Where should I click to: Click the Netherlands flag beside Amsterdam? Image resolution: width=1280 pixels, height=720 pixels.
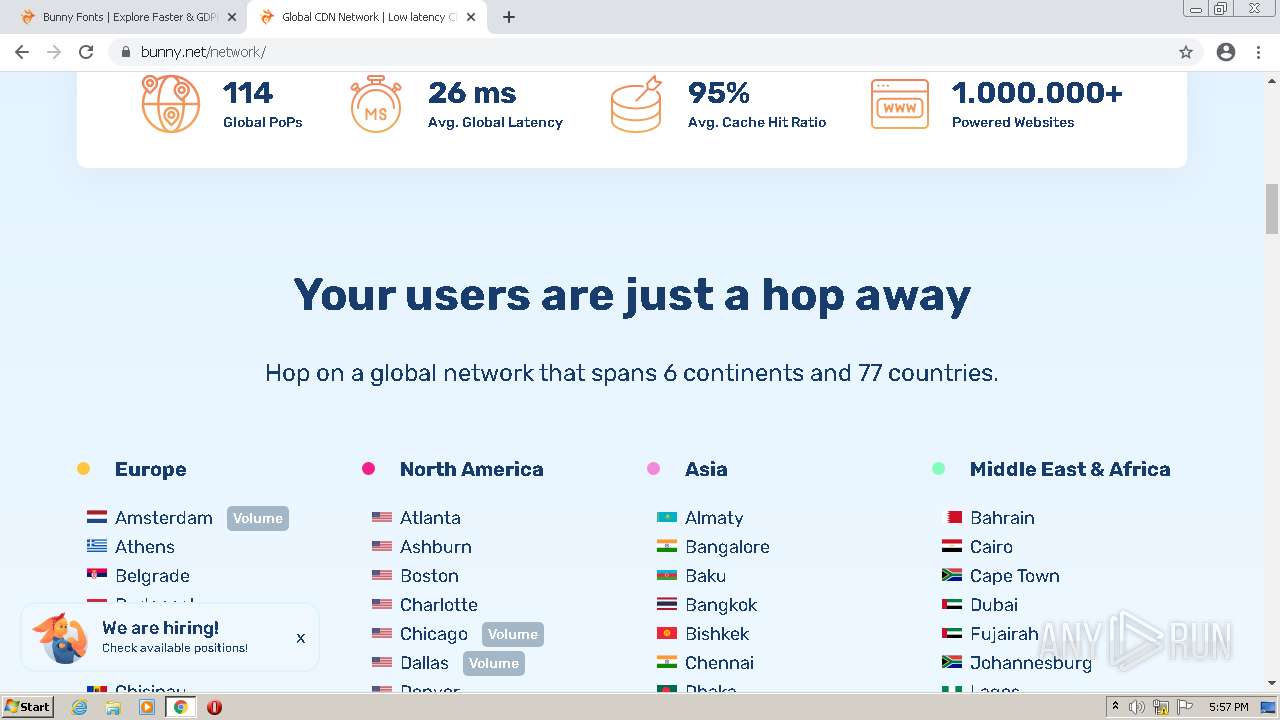[x=97, y=518]
